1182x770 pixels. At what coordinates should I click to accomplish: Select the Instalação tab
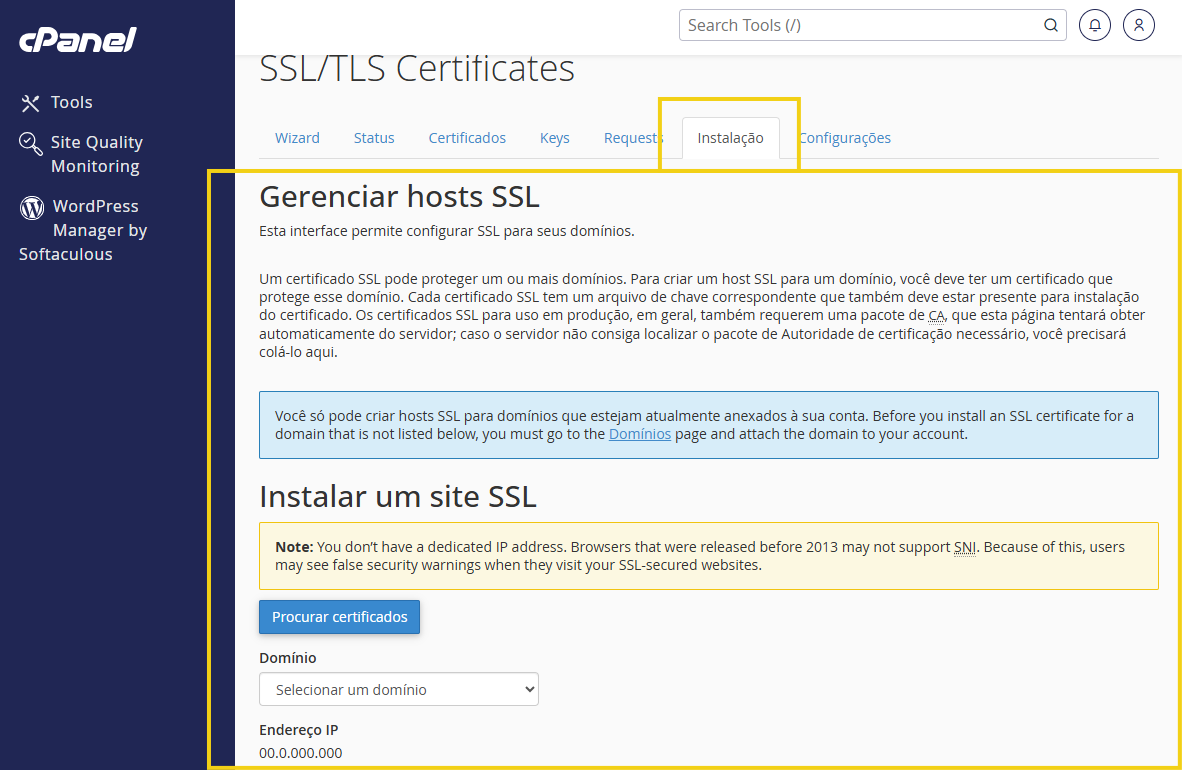tap(730, 138)
